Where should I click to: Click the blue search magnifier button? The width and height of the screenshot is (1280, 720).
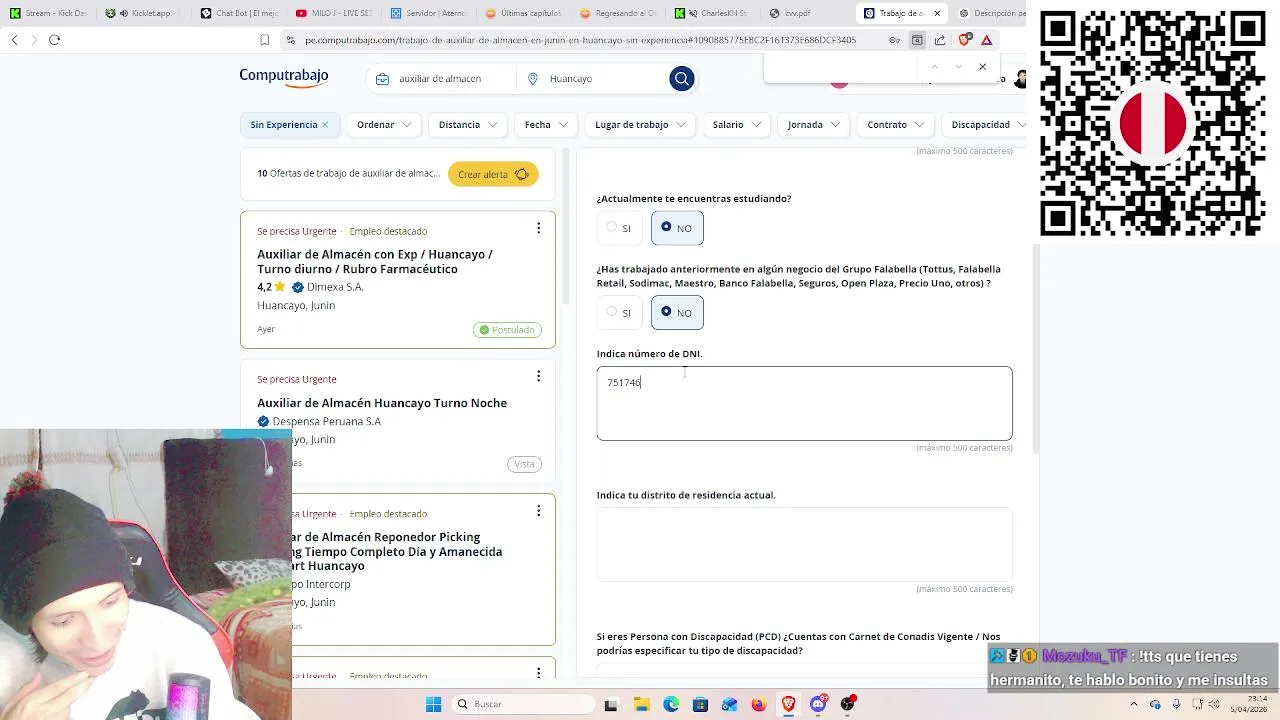click(x=682, y=78)
